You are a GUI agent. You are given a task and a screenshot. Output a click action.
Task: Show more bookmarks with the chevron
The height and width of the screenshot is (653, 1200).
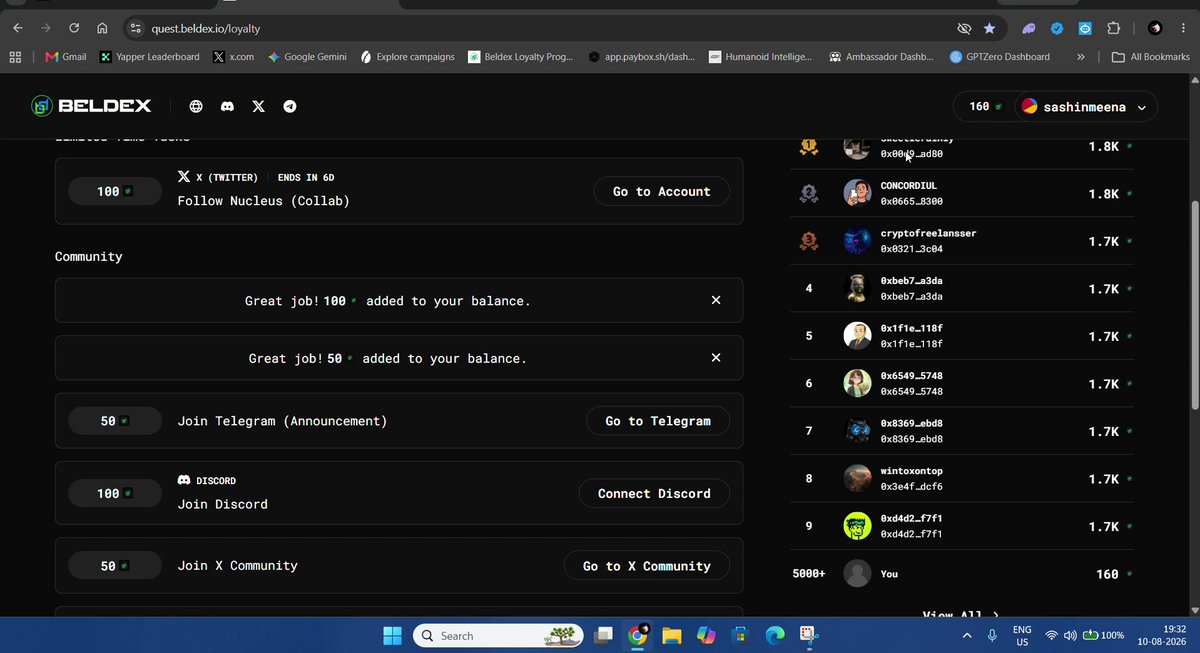pos(1081,57)
